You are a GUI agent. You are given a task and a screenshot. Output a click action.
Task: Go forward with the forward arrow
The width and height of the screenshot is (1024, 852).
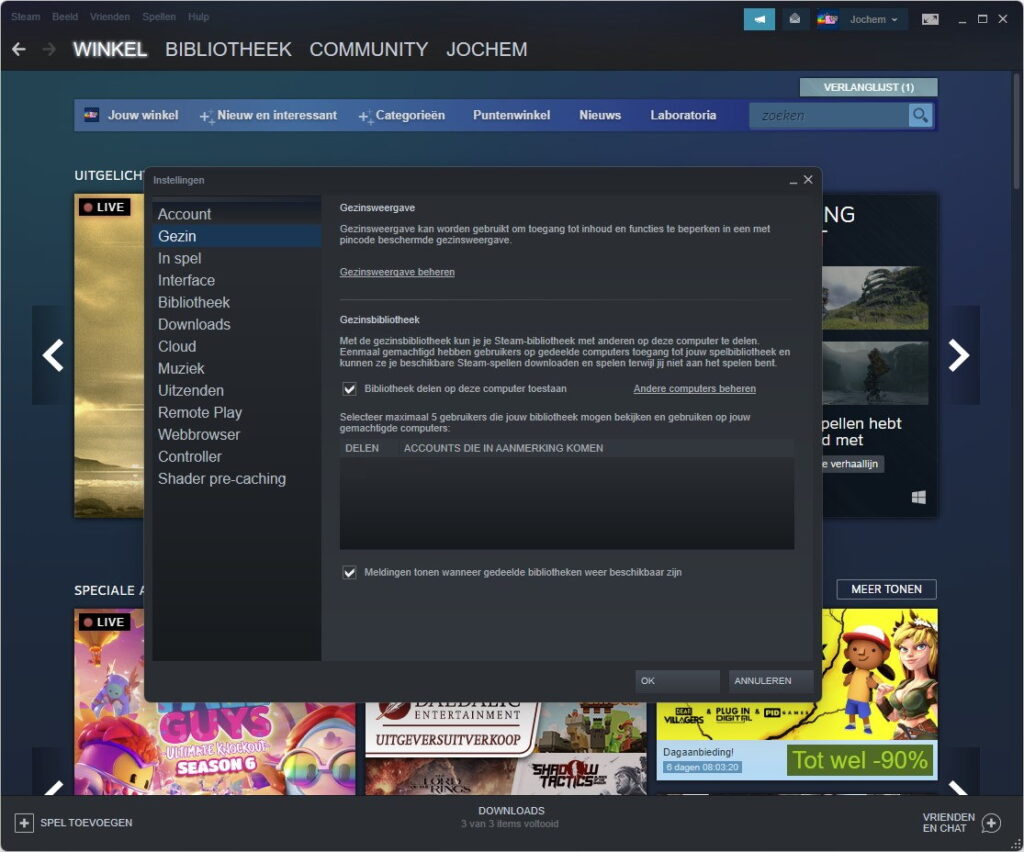49,49
